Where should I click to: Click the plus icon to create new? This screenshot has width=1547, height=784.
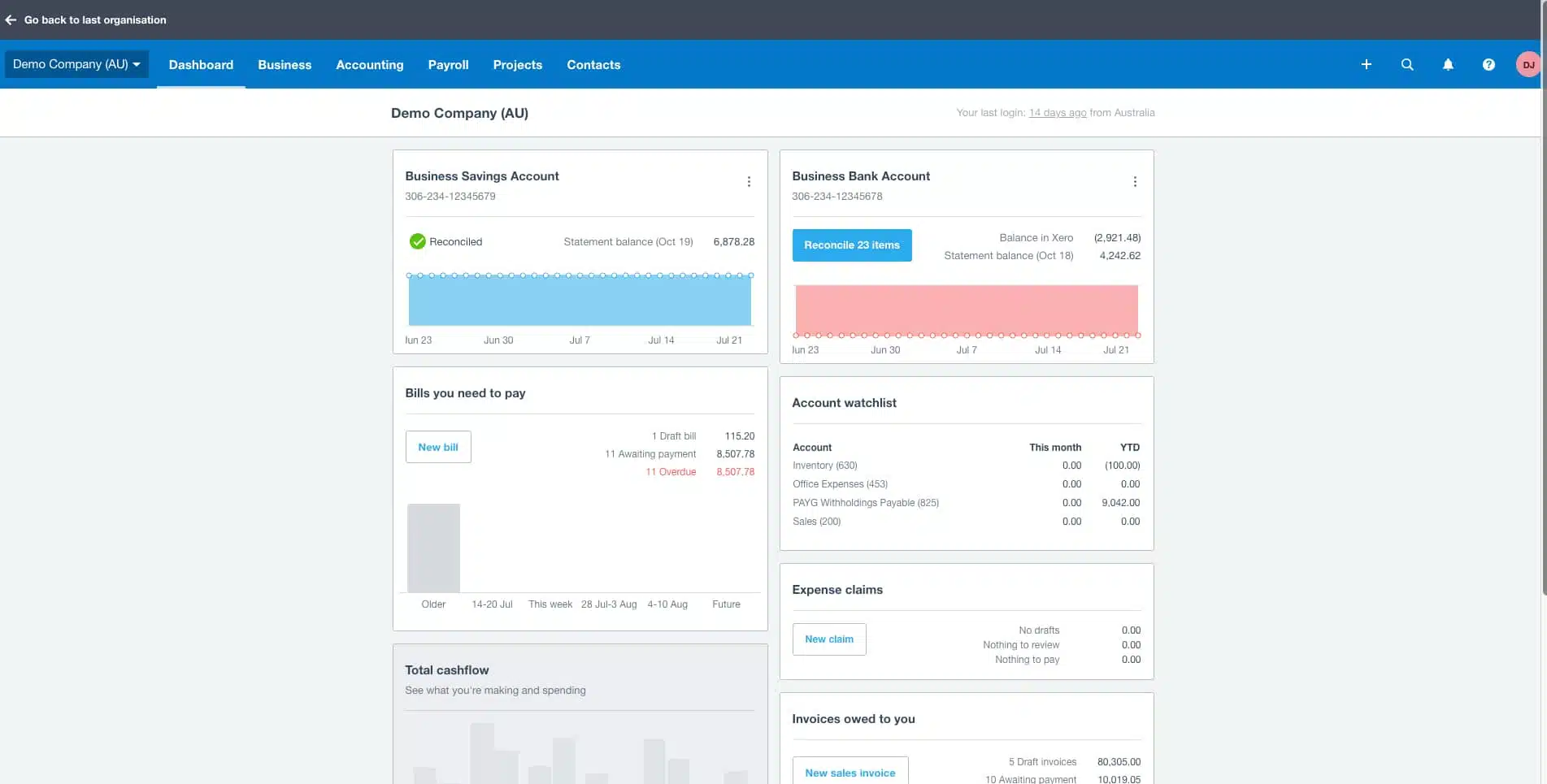1366,64
